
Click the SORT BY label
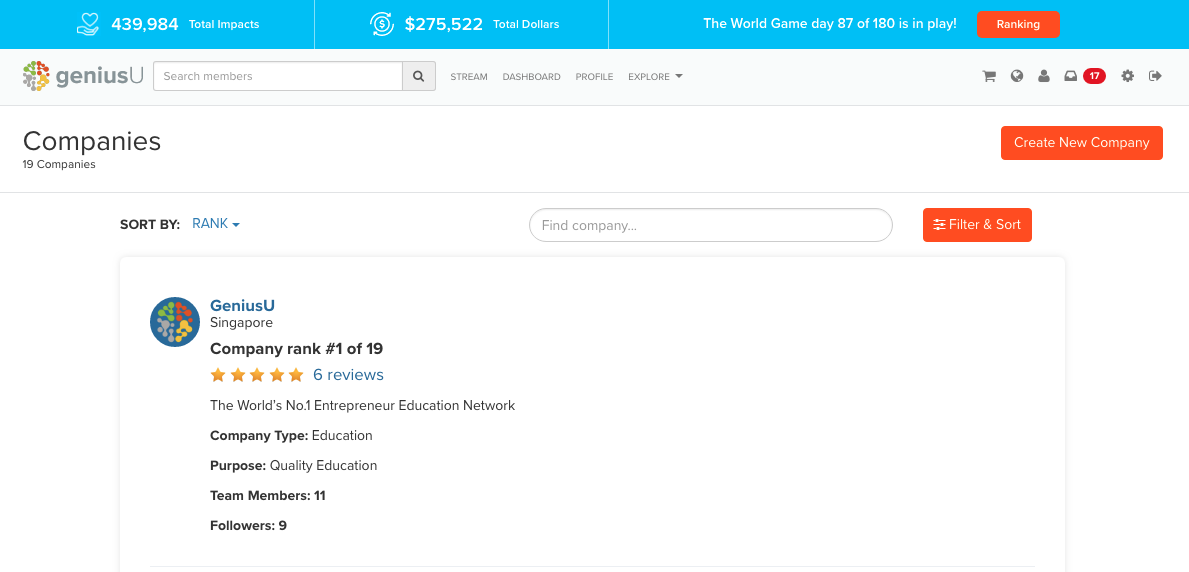150,225
